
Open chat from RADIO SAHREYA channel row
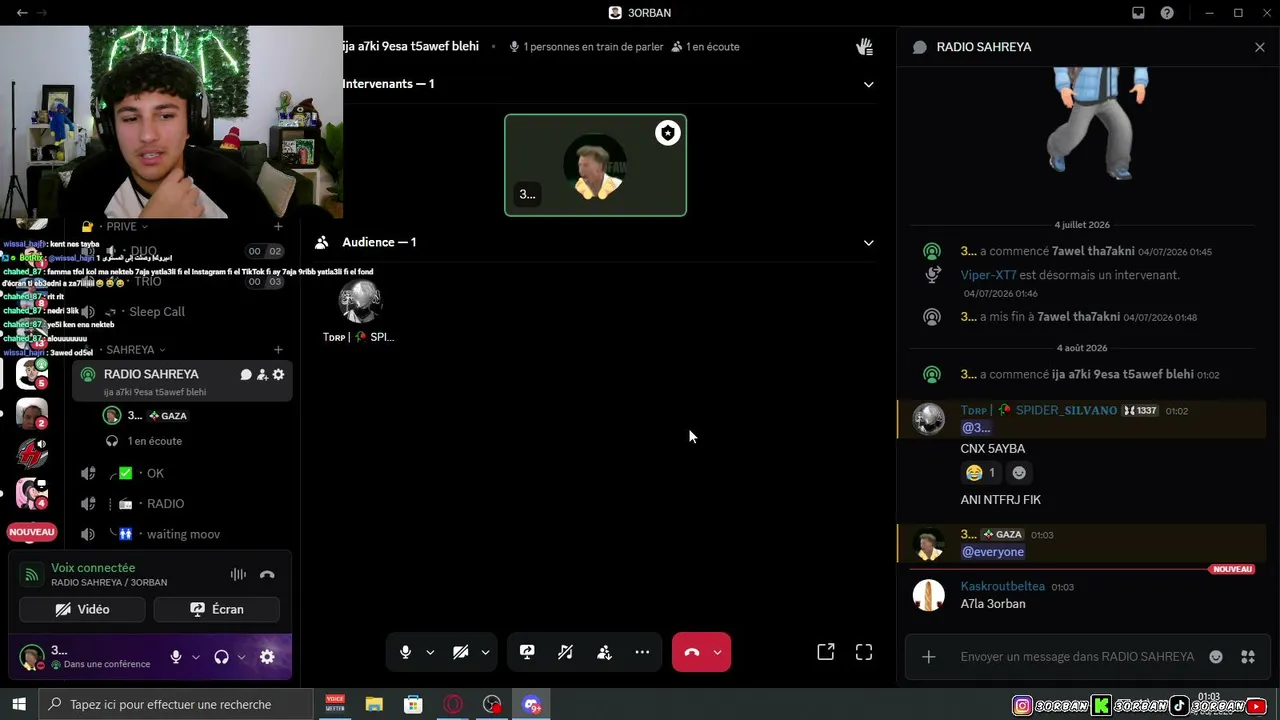tap(246, 374)
